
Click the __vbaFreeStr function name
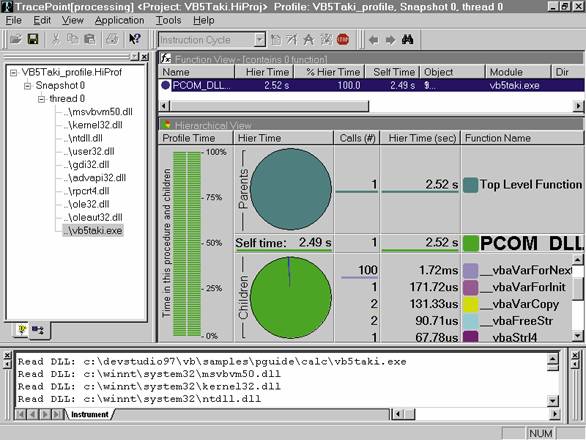pyautogui.click(x=517, y=321)
